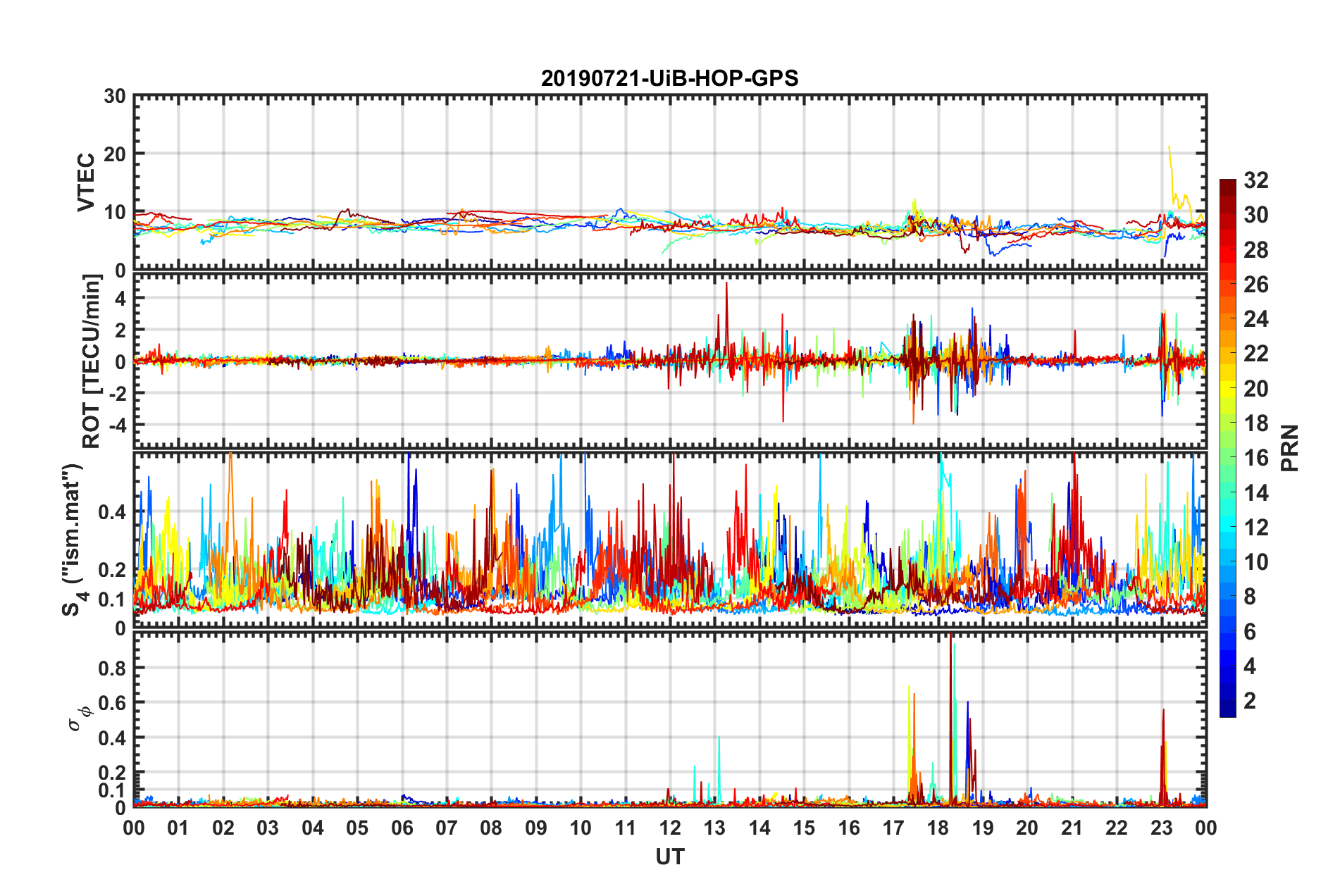Screen dimensions: 1340x896
Task: Click inside the ROT plot panel
Action: coord(670,361)
